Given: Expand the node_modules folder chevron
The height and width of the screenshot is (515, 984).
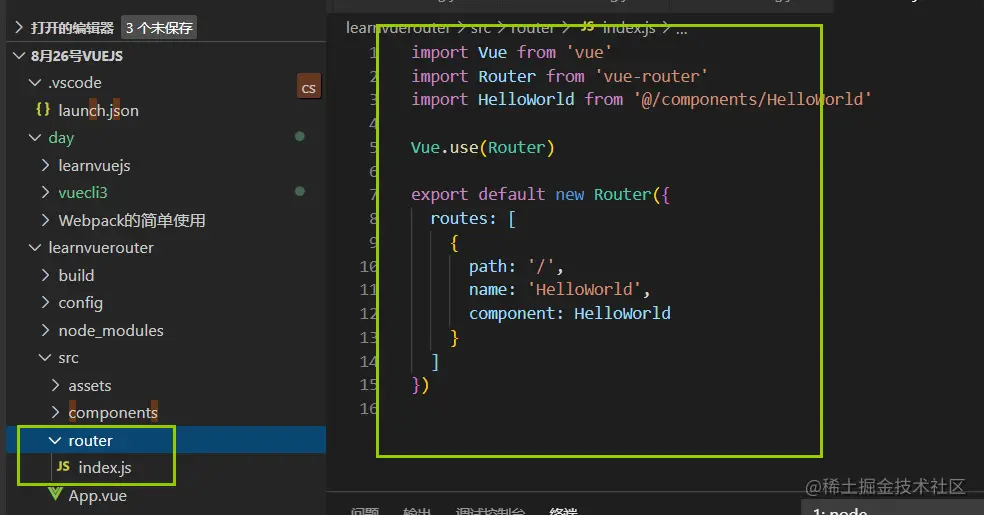Looking at the screenshot, I should [x=45, y=330].
